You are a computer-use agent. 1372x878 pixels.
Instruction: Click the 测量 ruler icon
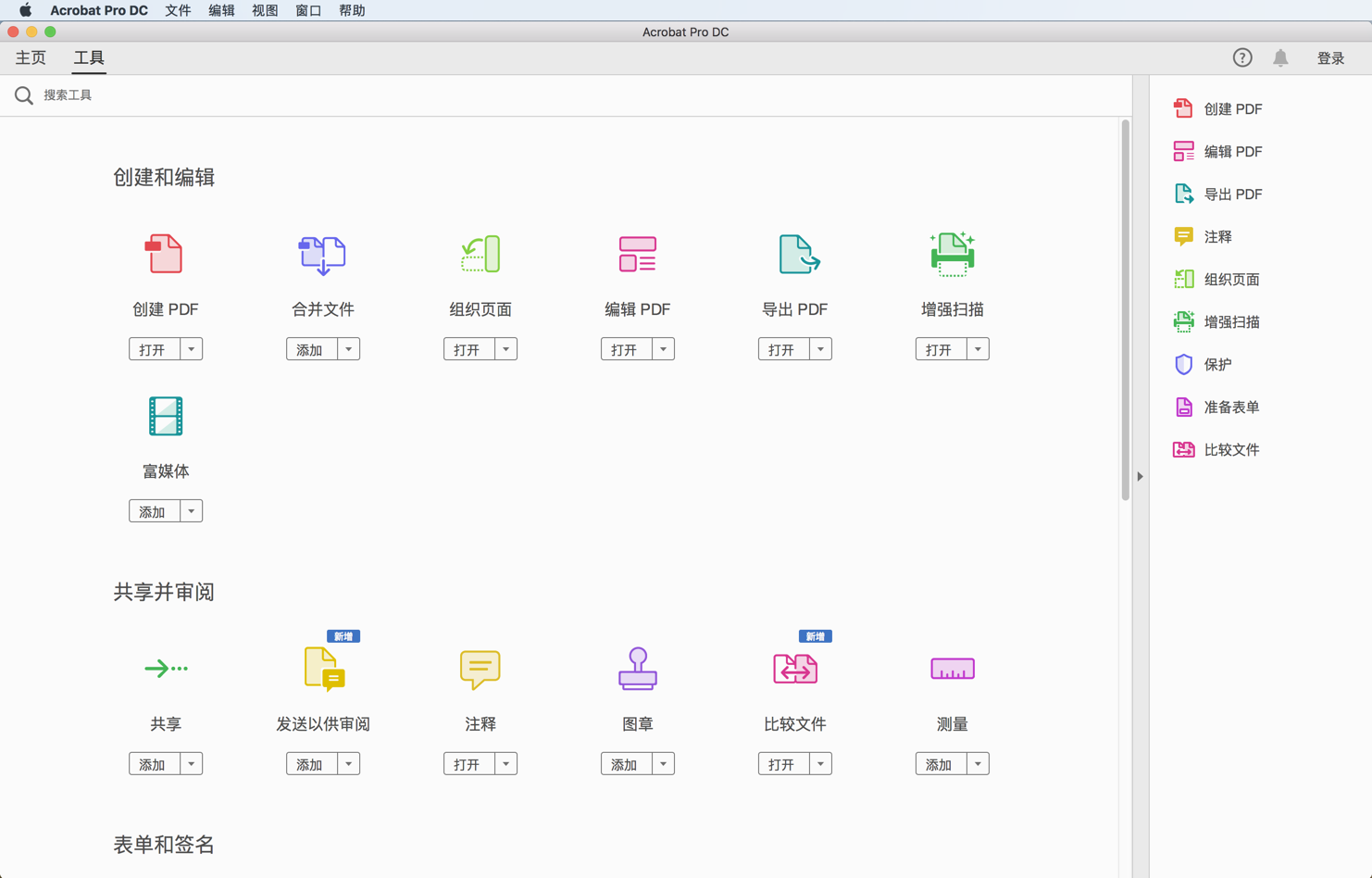coord(953,669)
